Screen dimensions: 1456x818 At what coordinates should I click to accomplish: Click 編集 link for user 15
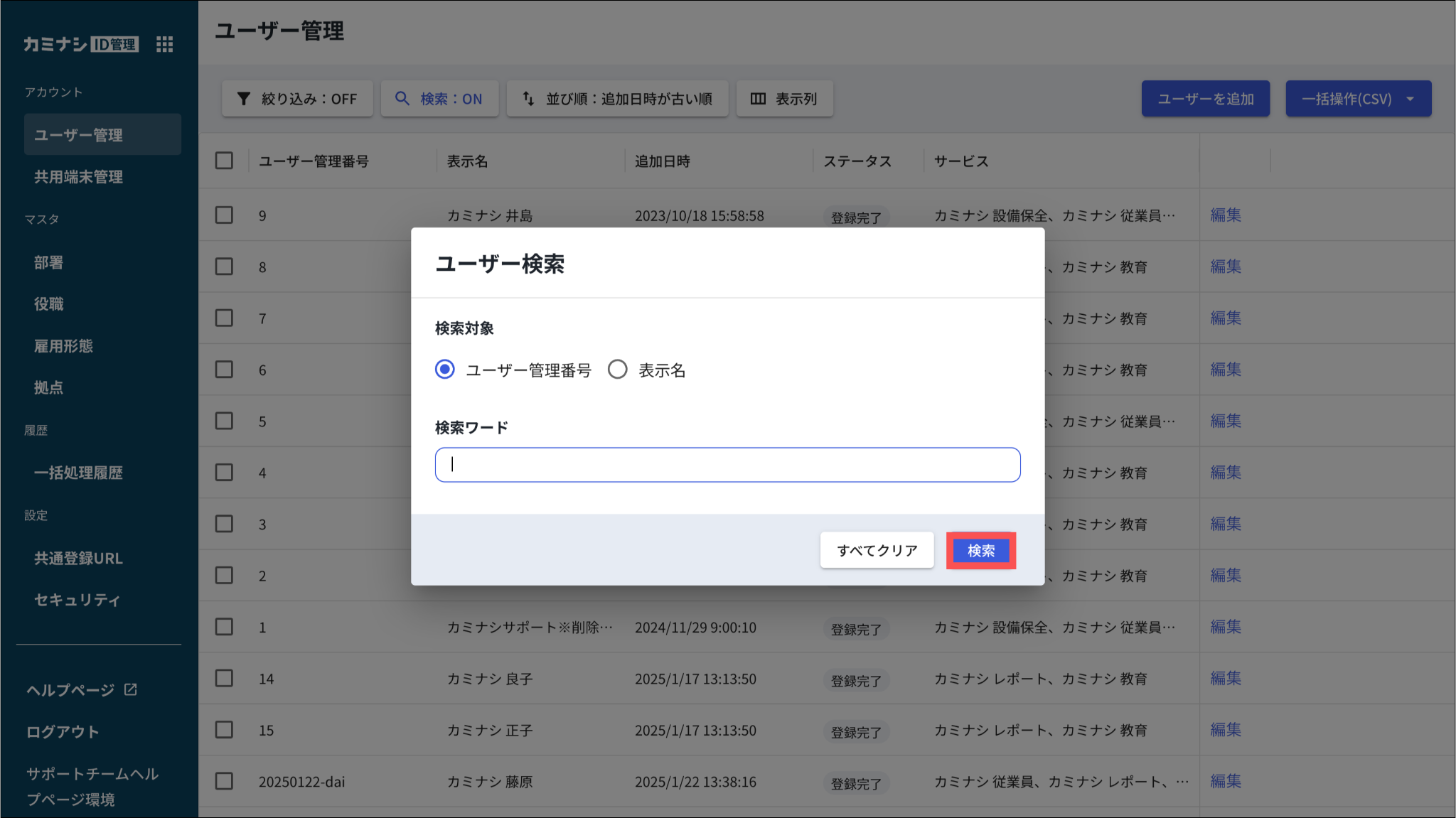tap(1225, 730)
